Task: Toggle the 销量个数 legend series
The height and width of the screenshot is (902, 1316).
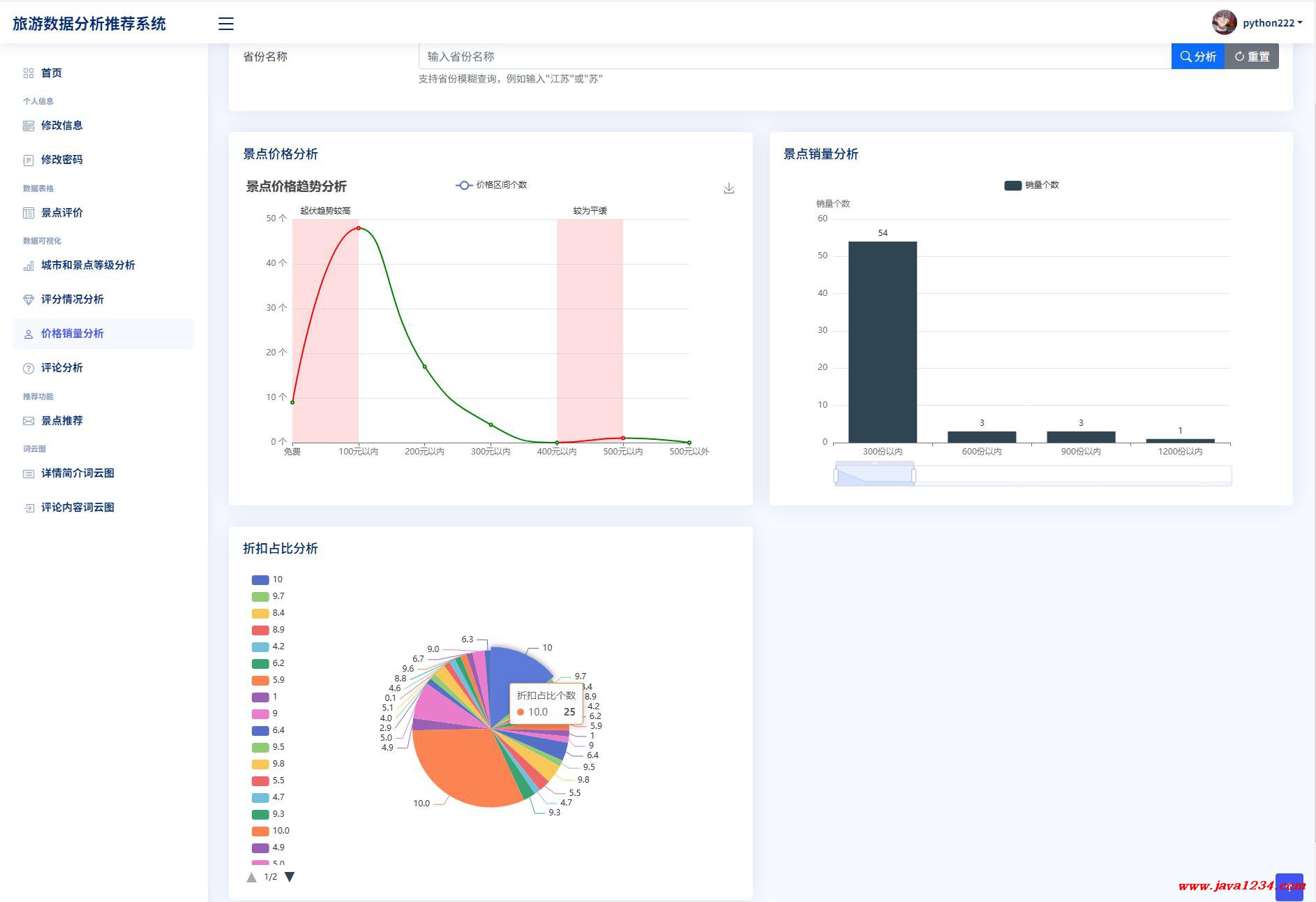Action: click(x=1031, y=185)
